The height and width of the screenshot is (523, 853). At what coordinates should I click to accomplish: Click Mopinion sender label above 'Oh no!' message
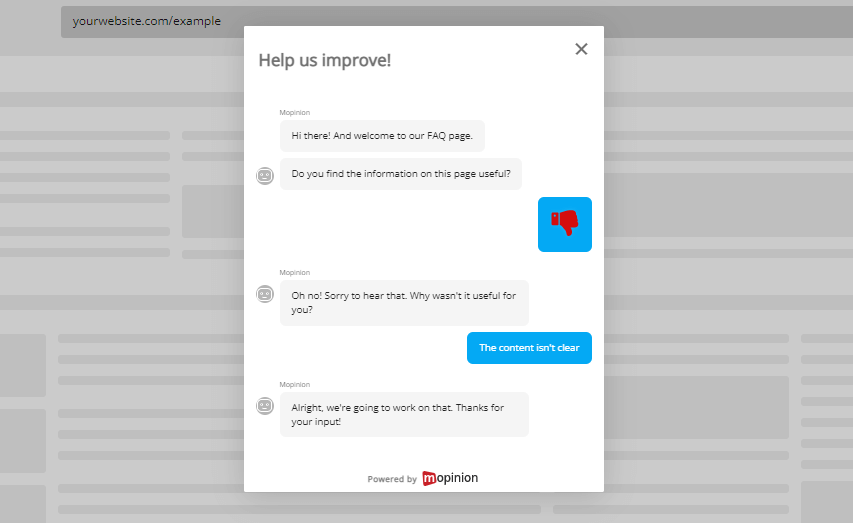click(295, 273)
